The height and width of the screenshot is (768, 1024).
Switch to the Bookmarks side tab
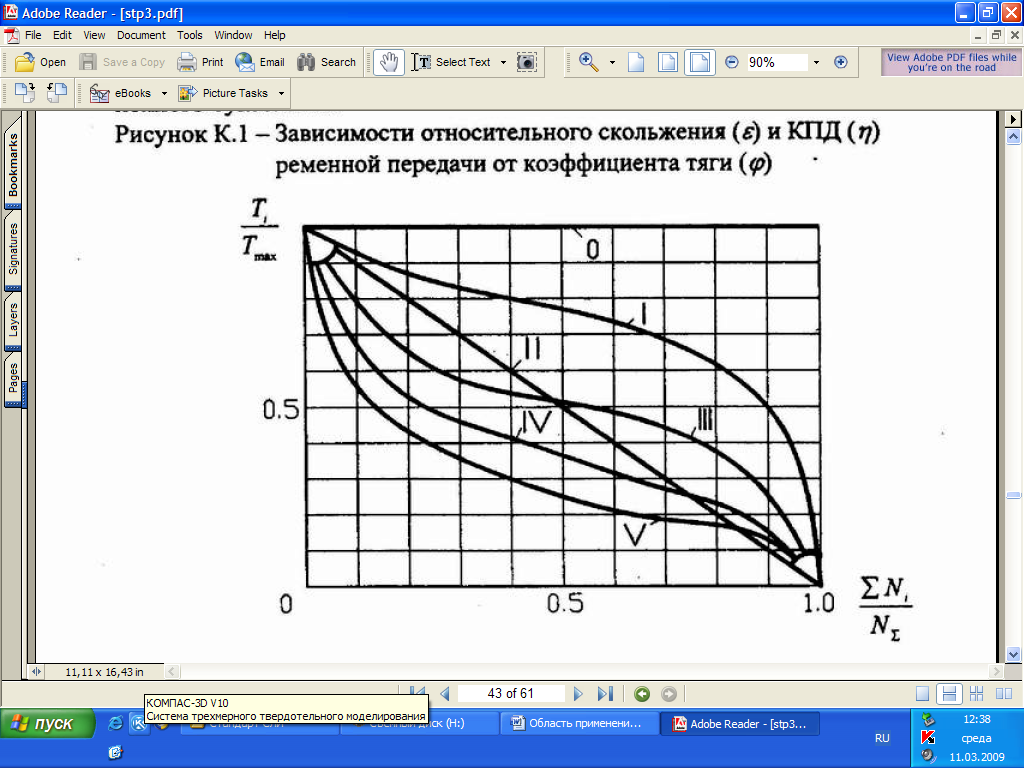click(x=12, y=164)
